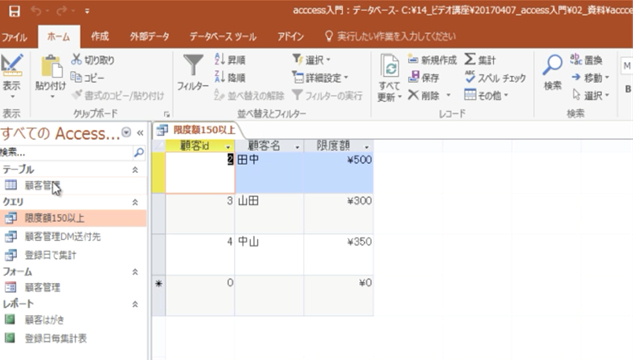640x360 pixels.
Task: Click the 削除 X icon in records group
Action: click(x=413, y=95)
